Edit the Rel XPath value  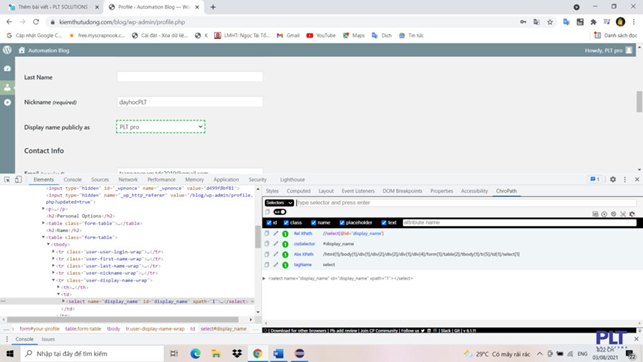[x=276, y=233]
